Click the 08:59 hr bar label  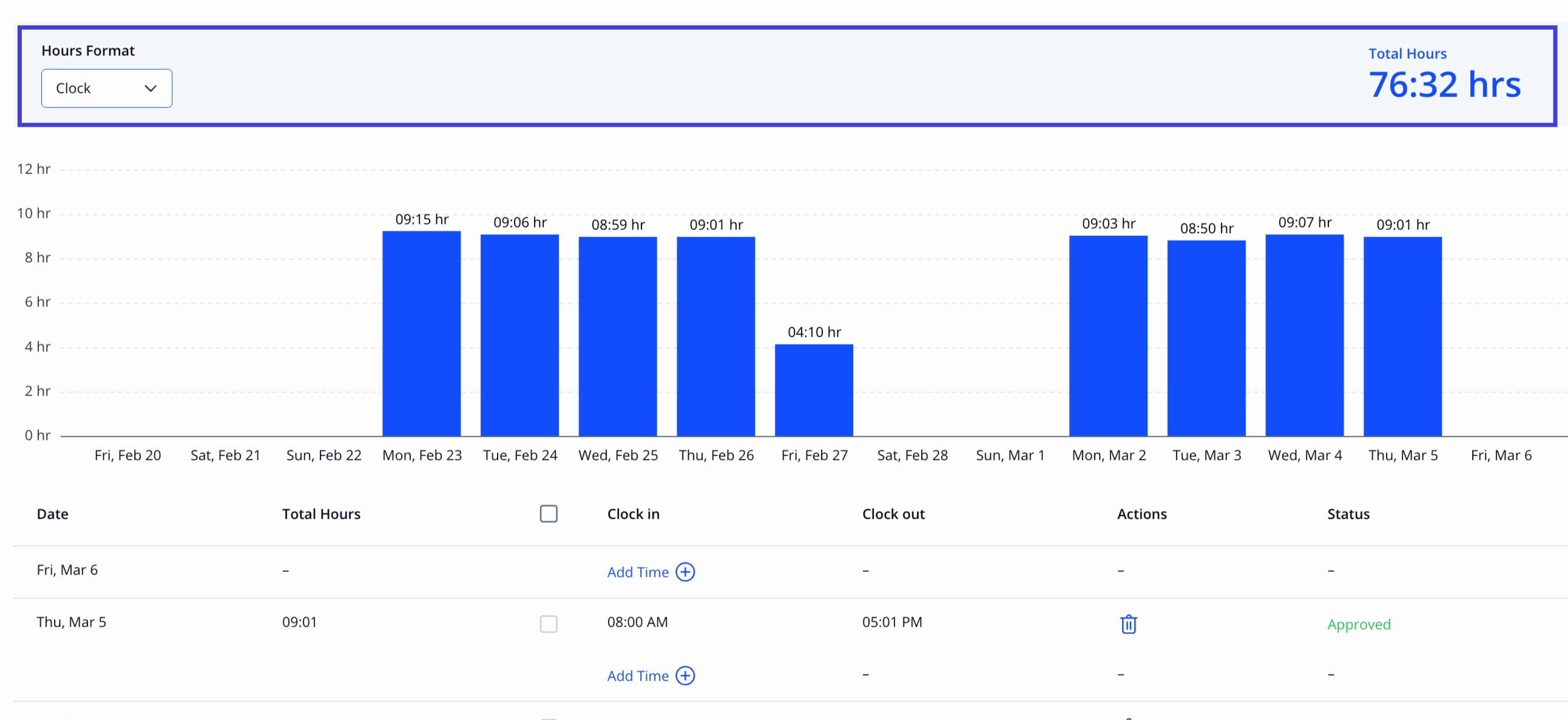pyautogui.click(x=618, y=225)
